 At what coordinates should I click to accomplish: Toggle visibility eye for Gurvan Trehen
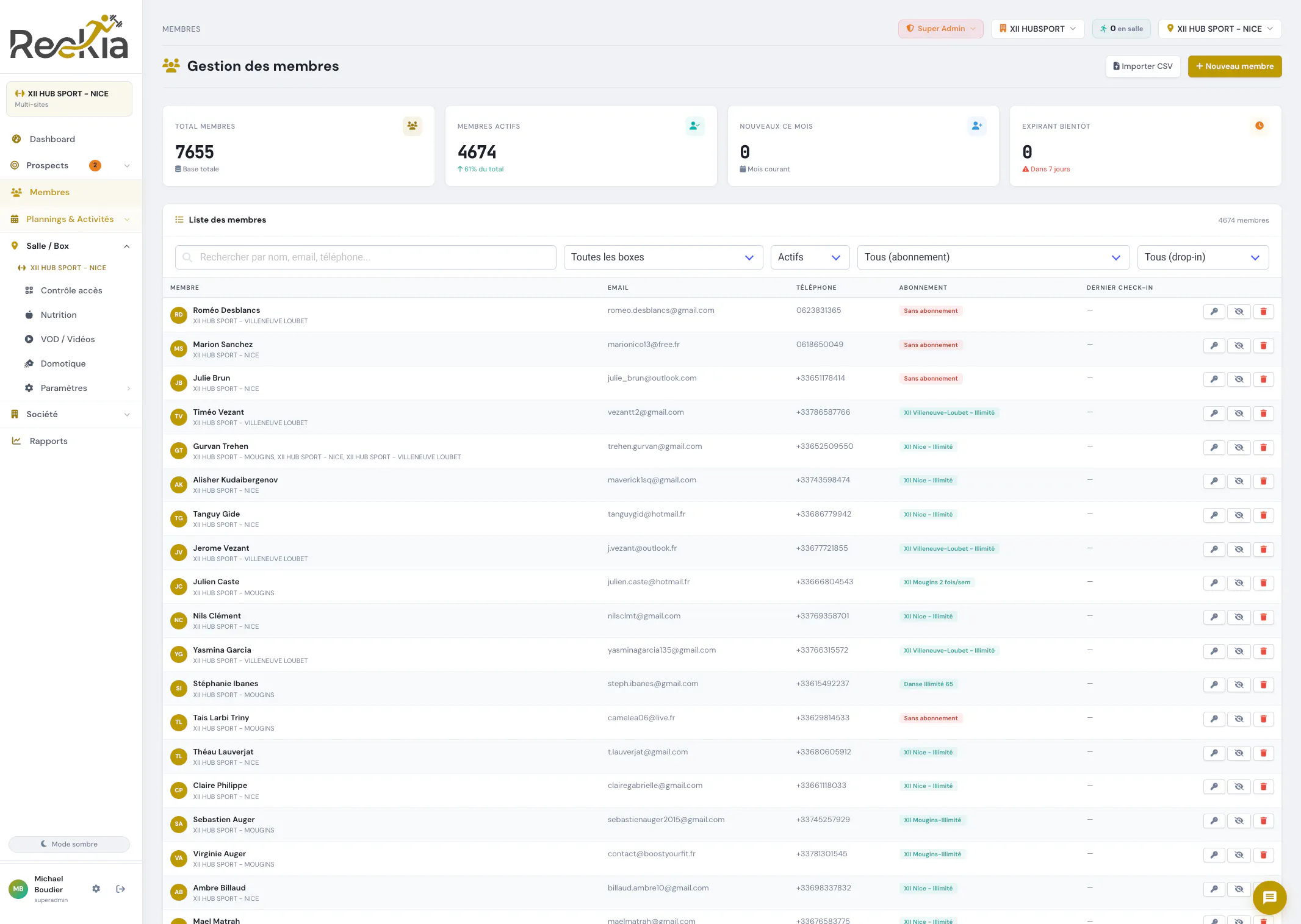(1239, 448)
